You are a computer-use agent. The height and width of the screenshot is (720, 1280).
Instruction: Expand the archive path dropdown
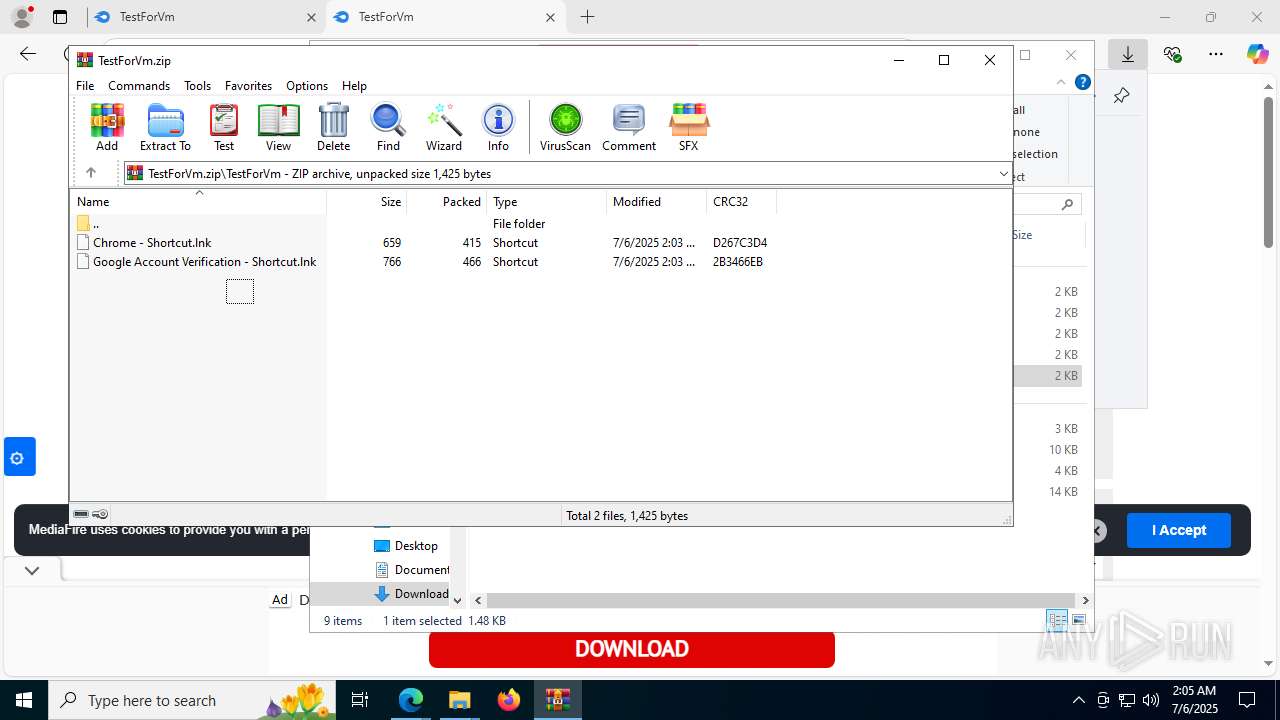1003,174
